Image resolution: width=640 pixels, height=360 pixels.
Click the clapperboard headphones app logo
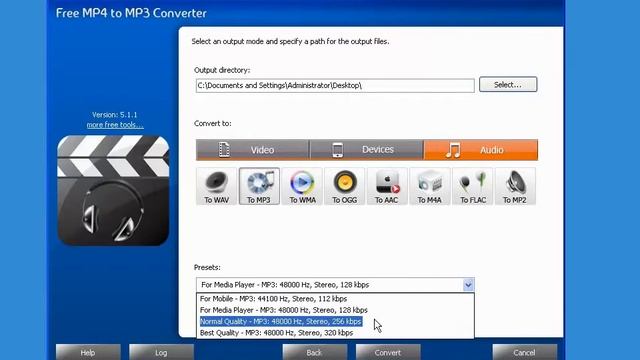pos(113,190)
